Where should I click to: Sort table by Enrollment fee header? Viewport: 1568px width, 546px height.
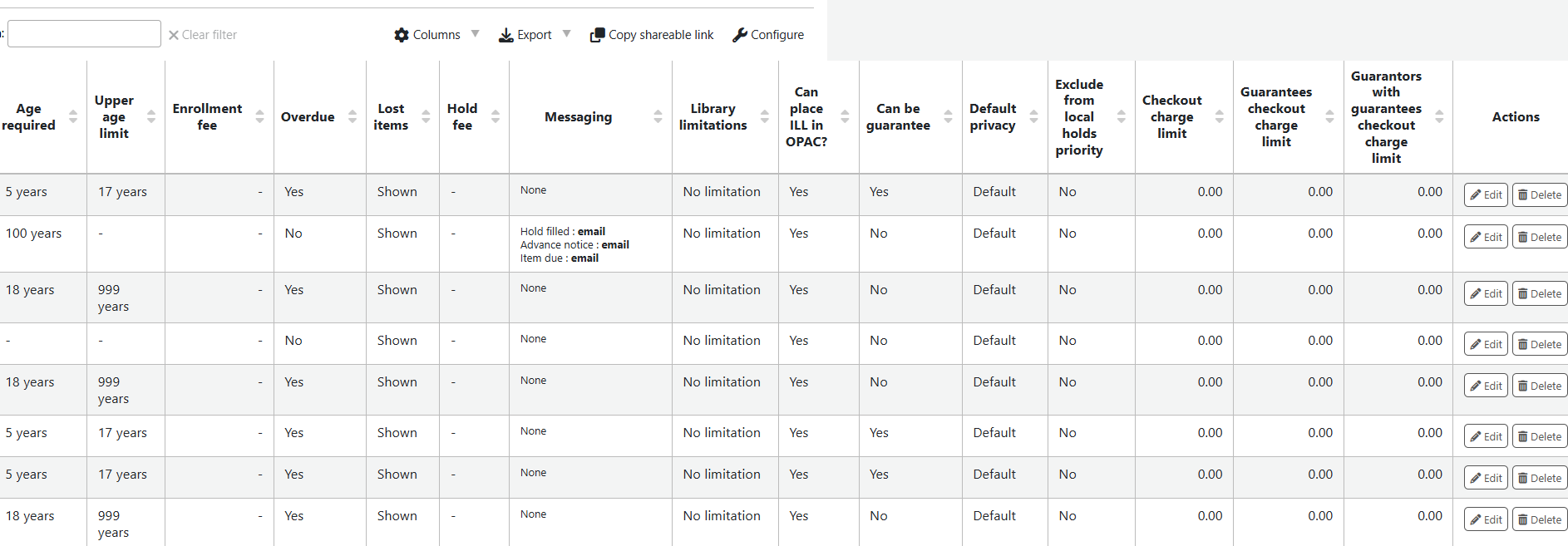click(x=207, y=117)
